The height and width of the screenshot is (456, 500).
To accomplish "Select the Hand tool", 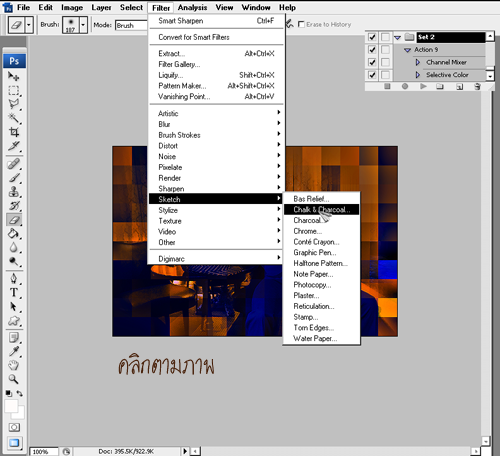I will (x=14, y=365).
